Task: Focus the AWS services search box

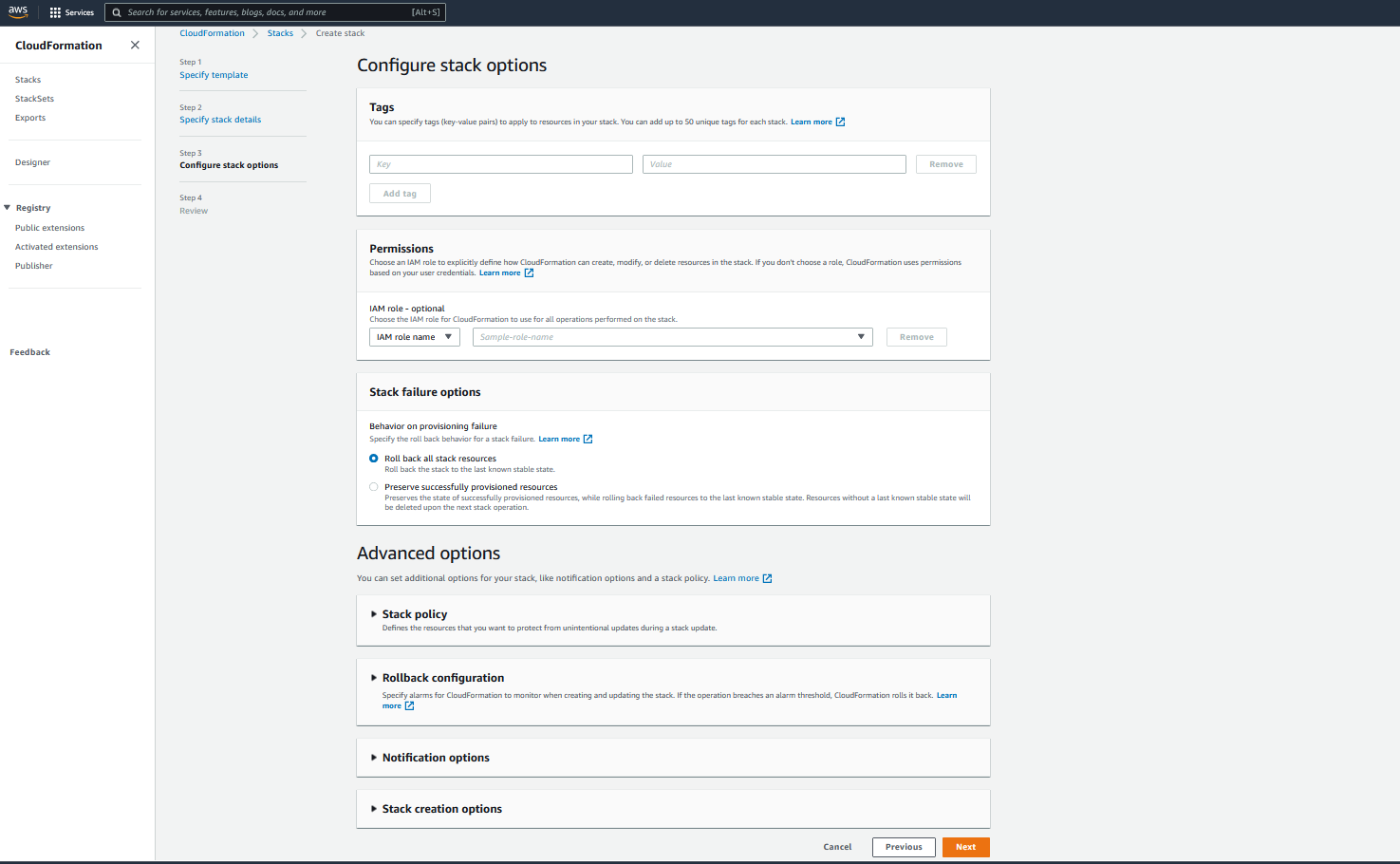Action: pos(275,12)
